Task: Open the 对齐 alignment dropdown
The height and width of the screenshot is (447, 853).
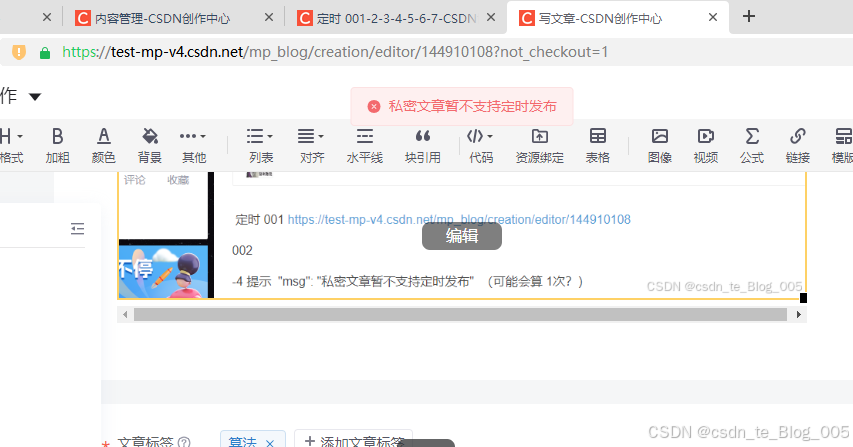Action: coord(312,145)
